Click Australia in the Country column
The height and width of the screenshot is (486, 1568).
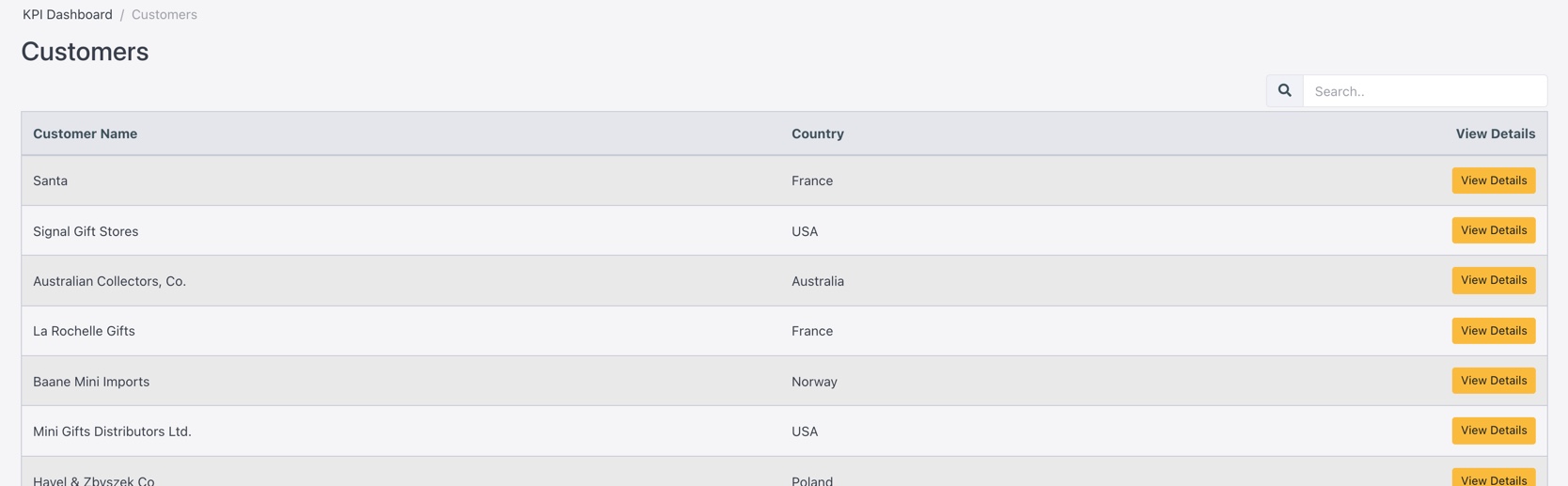[x=817, y=281]
